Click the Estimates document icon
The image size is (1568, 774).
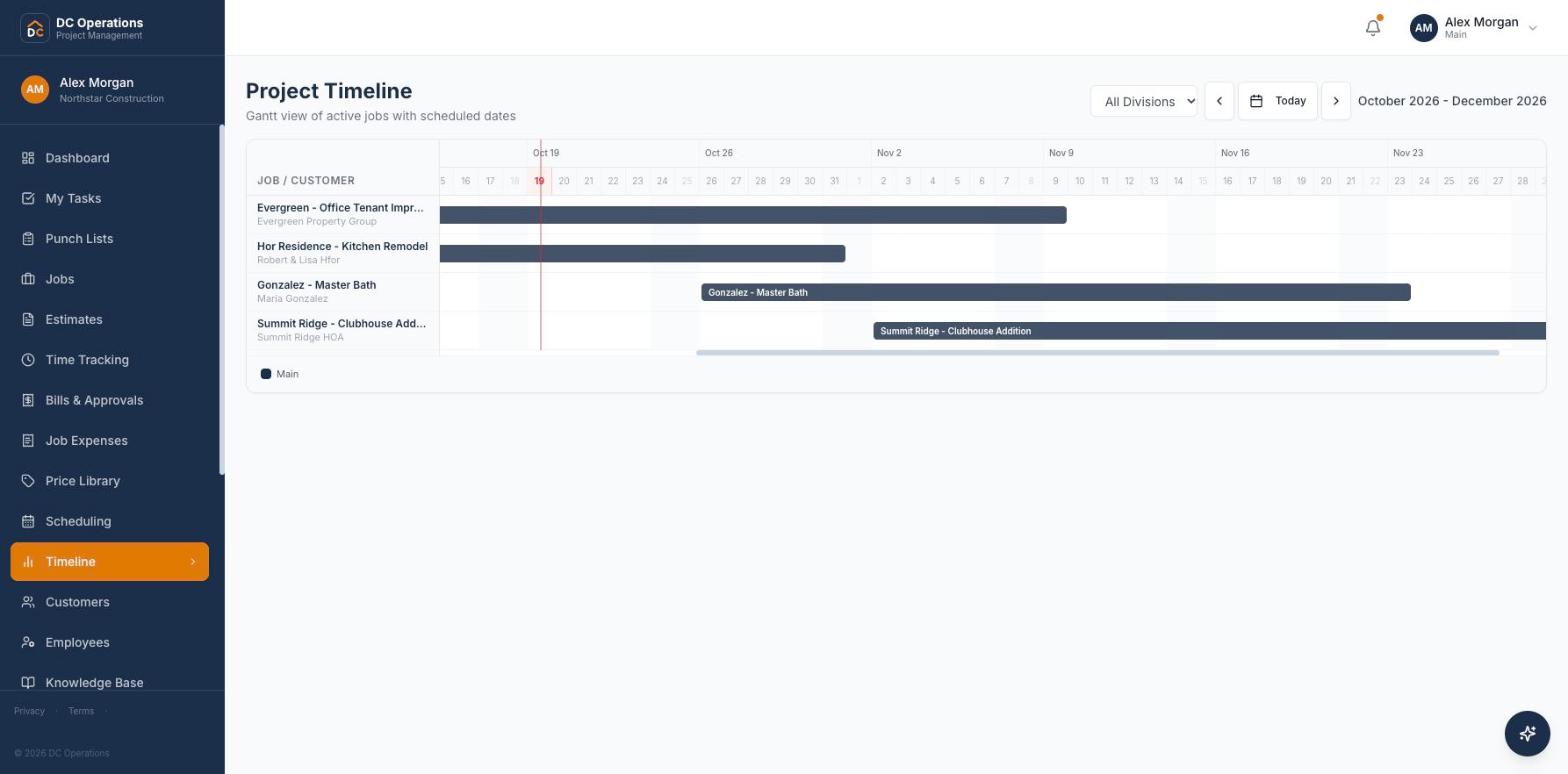tap(28, 320)
